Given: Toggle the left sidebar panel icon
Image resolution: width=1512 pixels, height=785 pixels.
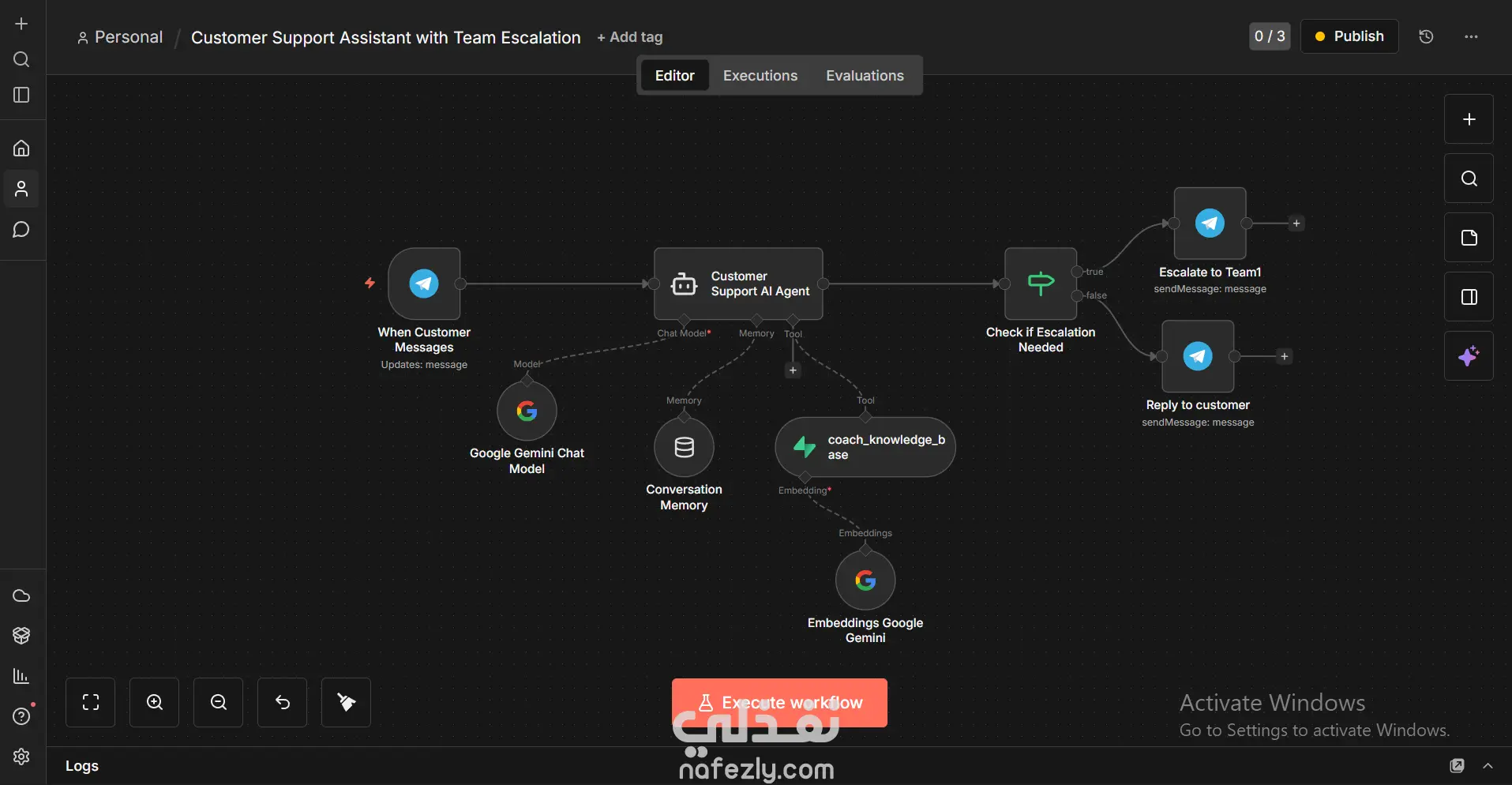Looking at the screenshot, I should [21, 95].
